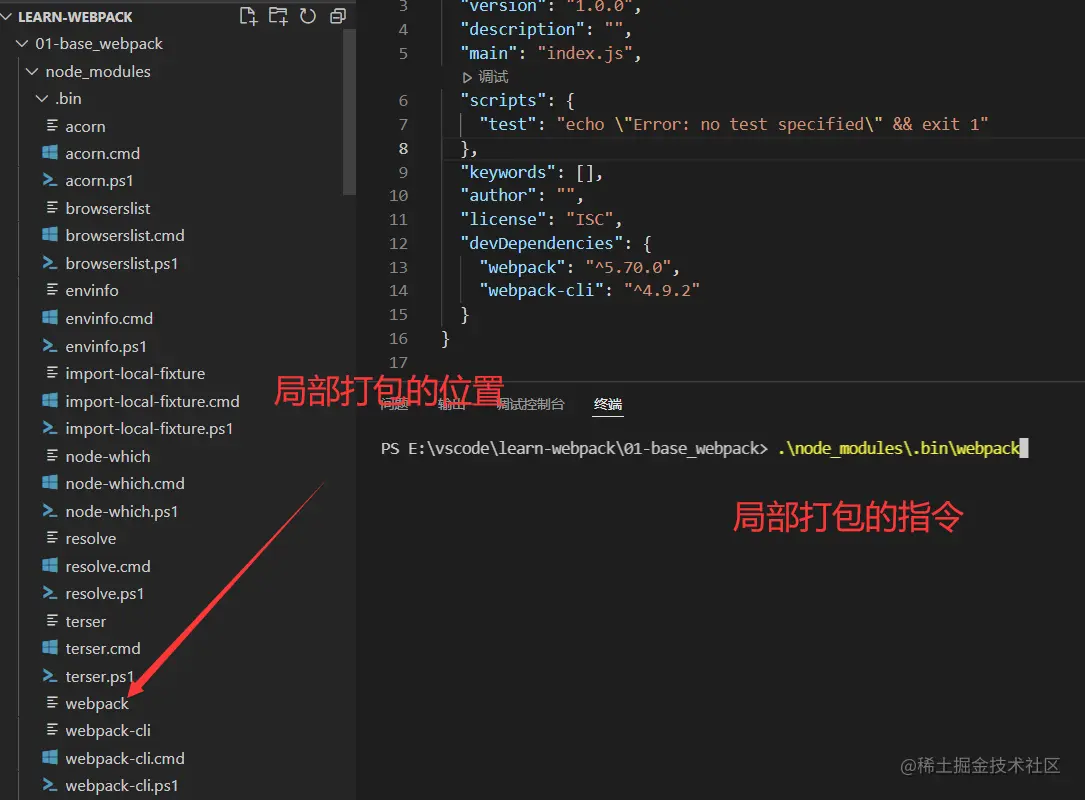1085x800 pixels.
Task: Click the Windows icon of acorn.cmd
Action: pos(50,153)
